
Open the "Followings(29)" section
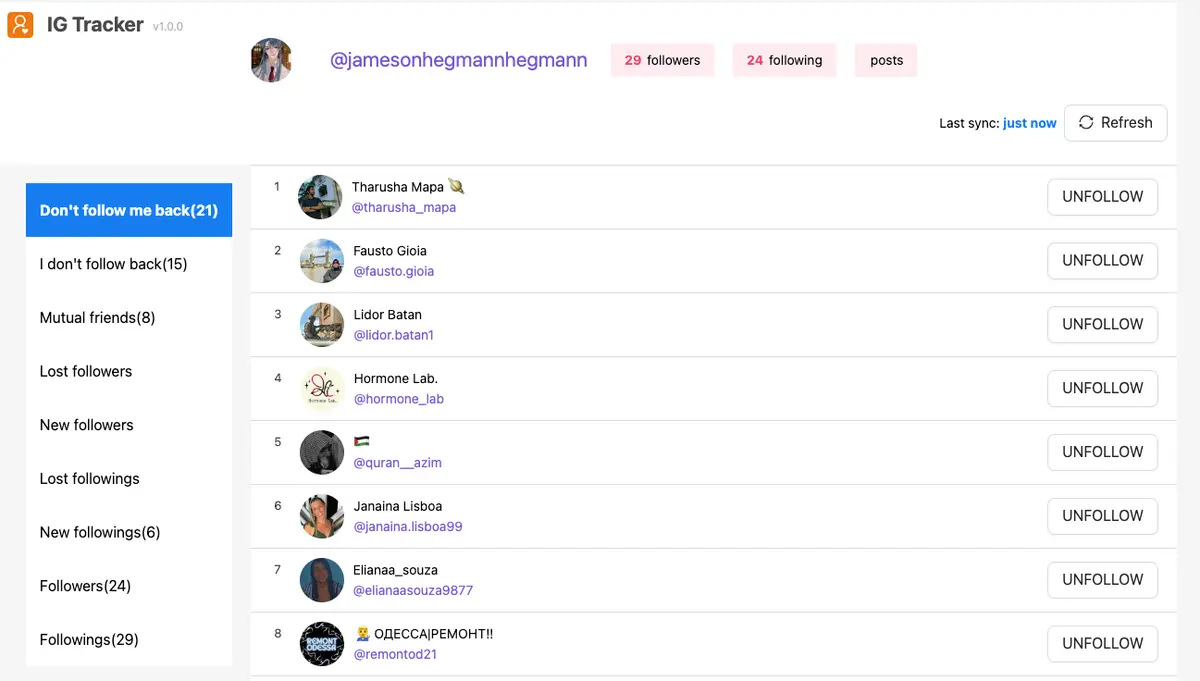[88, 639]
